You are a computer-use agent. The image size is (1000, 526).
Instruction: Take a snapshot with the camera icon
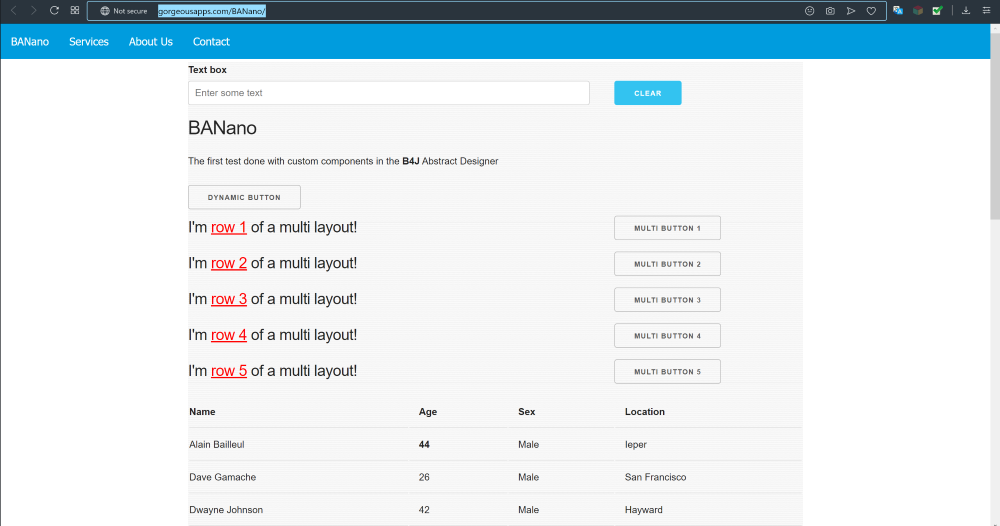pyautogui.click(x=830, y=11)
